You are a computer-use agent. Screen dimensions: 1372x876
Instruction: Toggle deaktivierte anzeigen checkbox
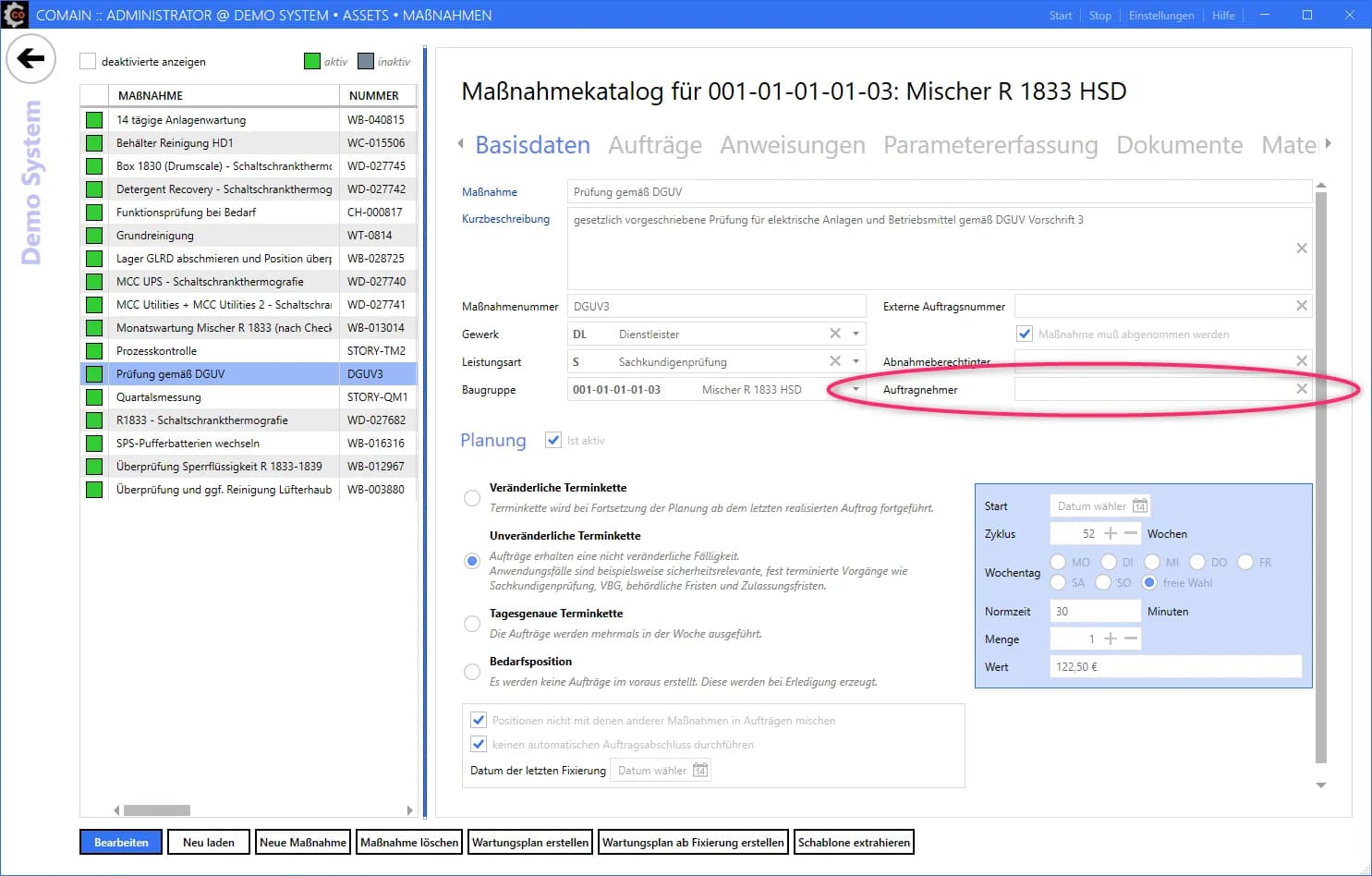tap(88, 60)
